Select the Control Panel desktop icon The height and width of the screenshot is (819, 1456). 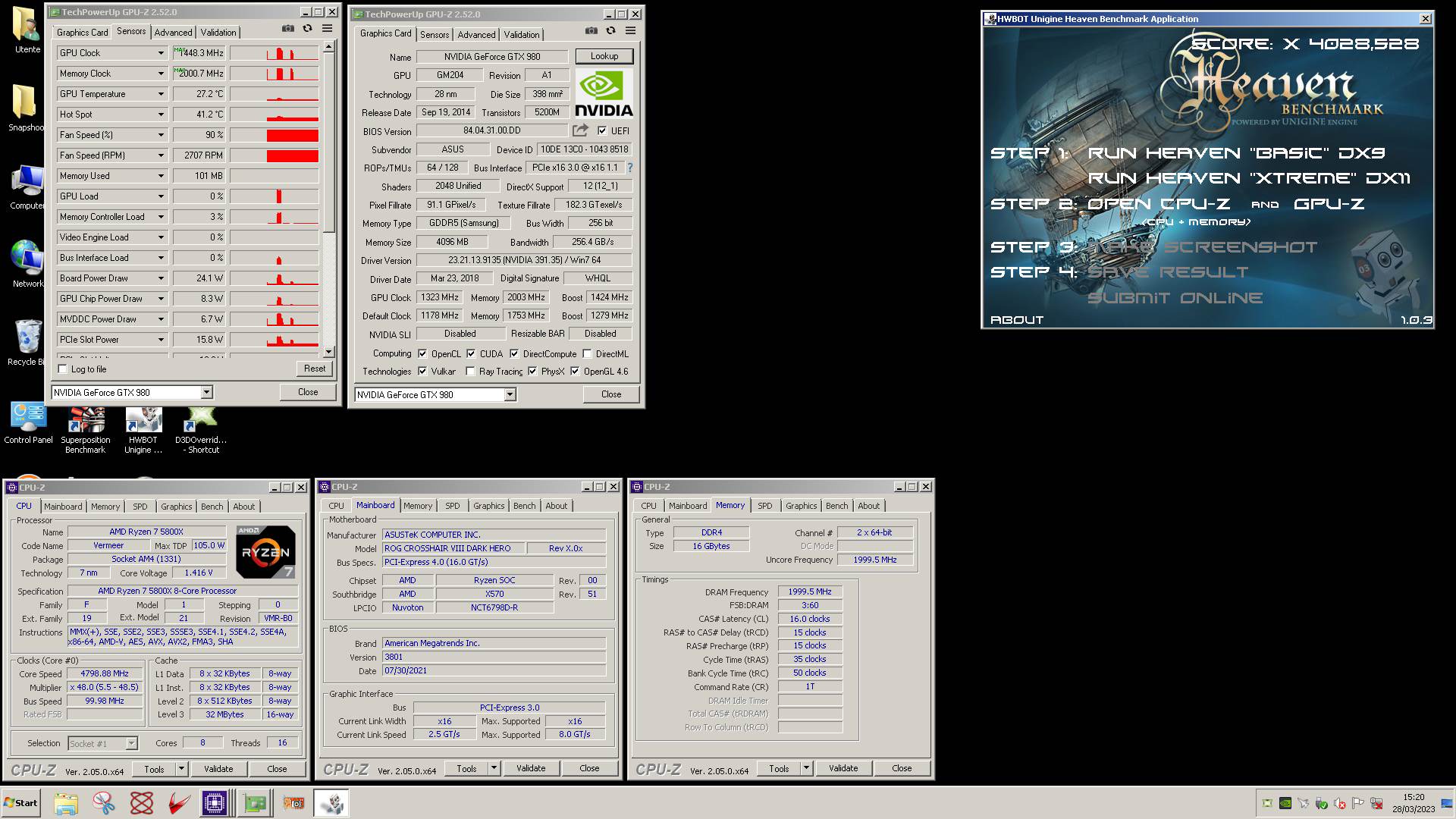click(28, 423)
